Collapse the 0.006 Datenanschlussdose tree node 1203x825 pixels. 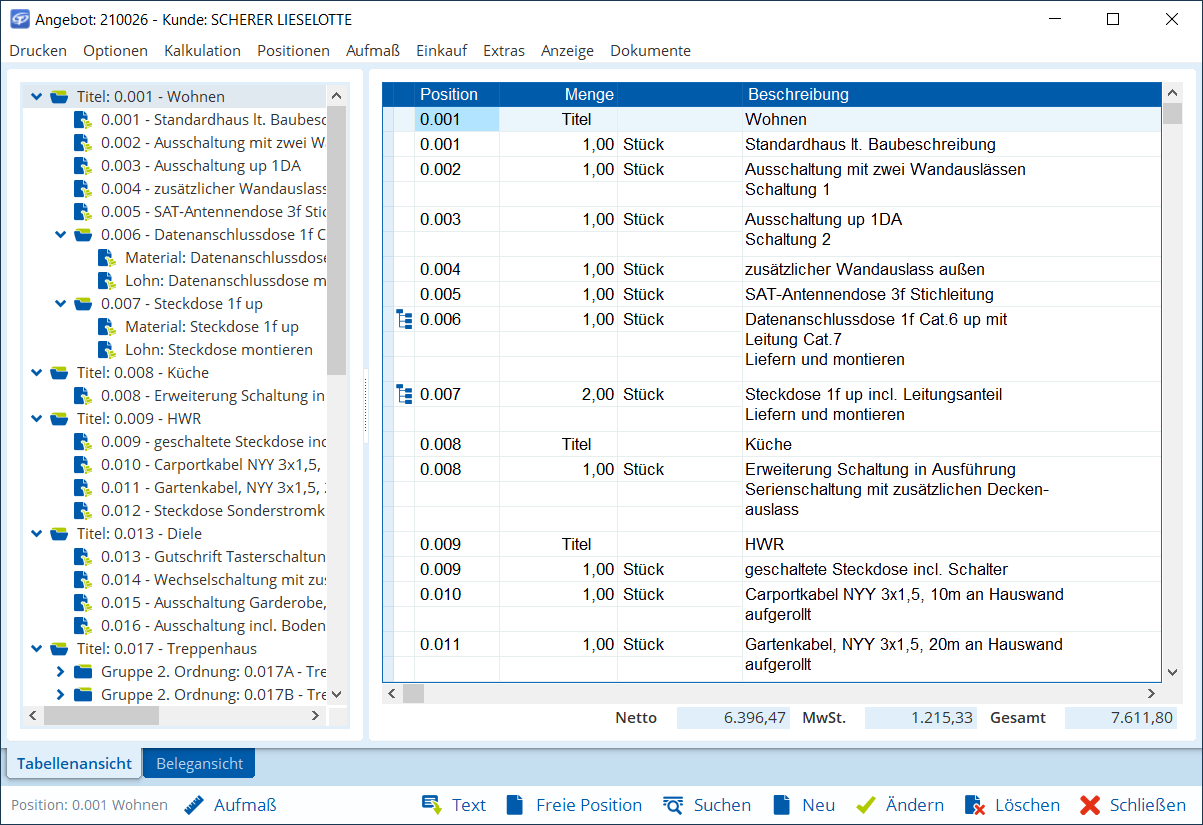pos(61,235)
